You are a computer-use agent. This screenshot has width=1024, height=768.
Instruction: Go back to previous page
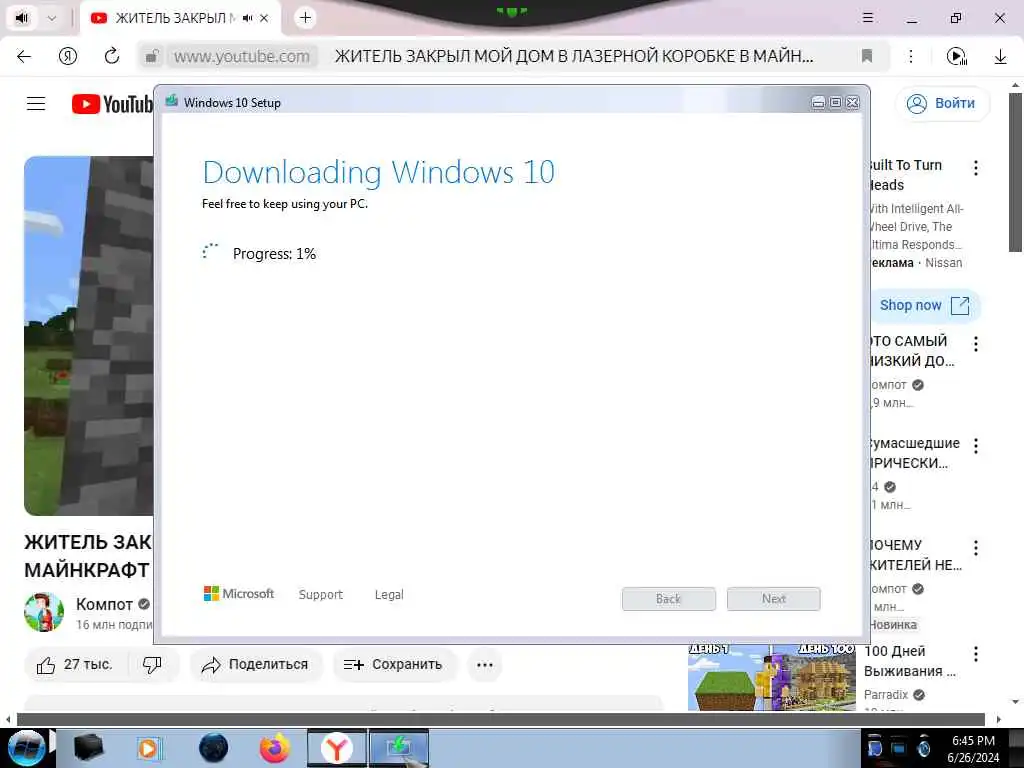coord(24,56)
